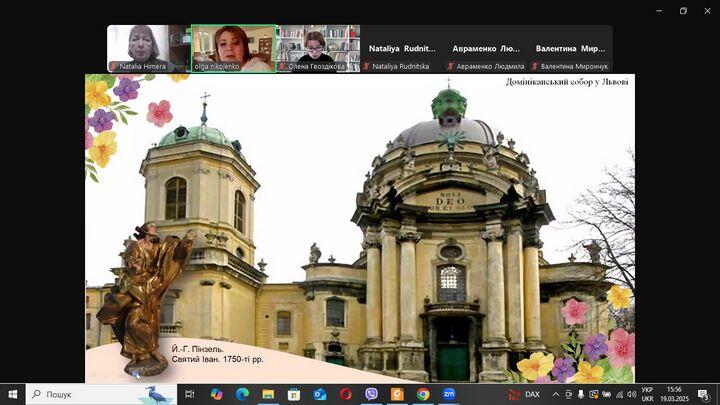Image resolution: width=720 pixels, height=405 pixels.
Task: Open the DAX stock widget
Action: click(524, 394)
